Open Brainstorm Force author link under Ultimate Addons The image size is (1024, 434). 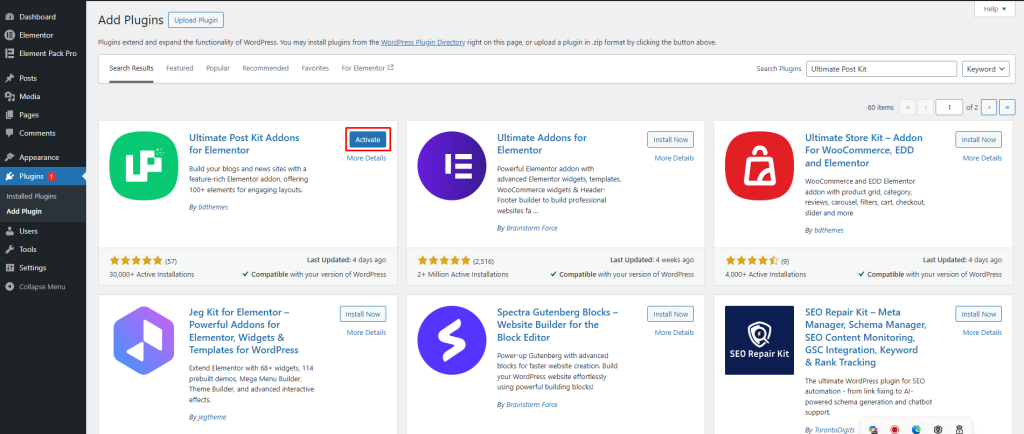[x=532, y=228]
